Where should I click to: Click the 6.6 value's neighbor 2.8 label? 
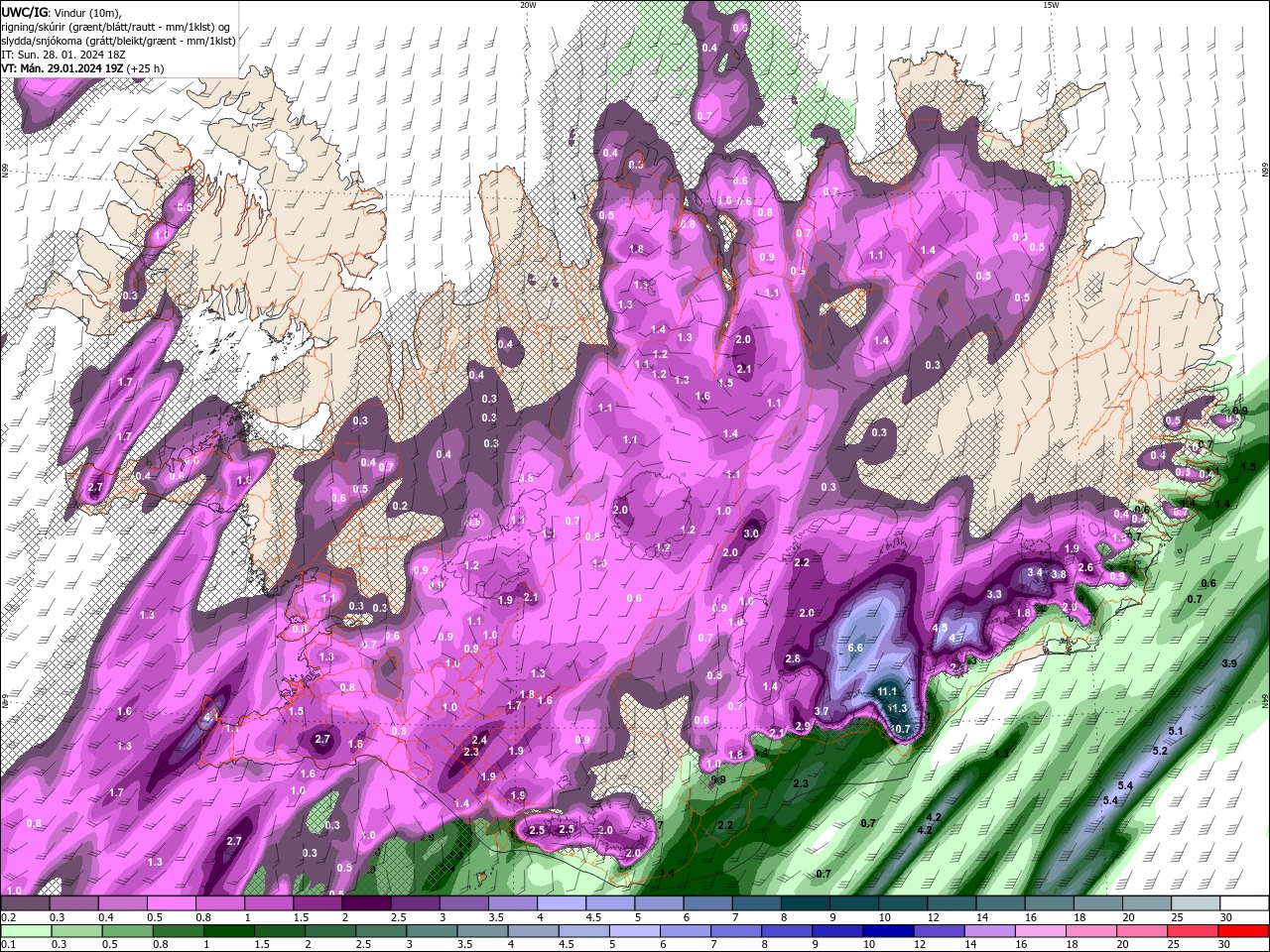point(793,658)
